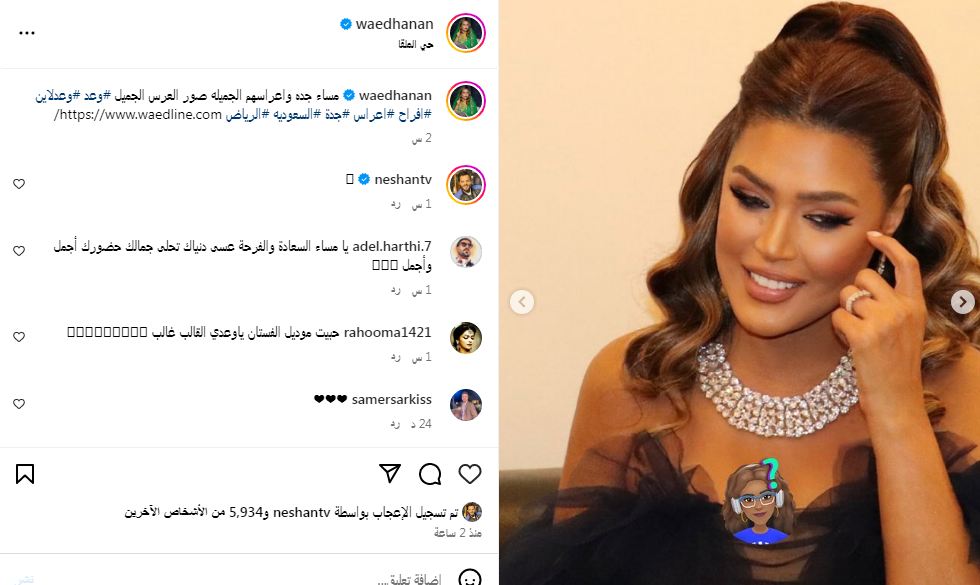980x585 pixels.
Task: Save the post with the bookmark icon
Action: (25, 474)
